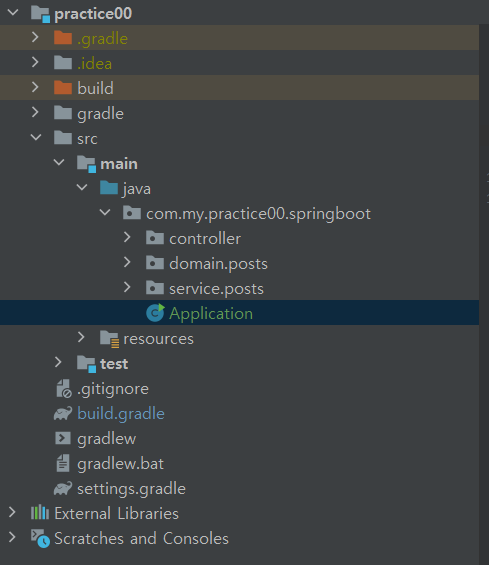Collapse the main folder arrow
The image size is (489, 565).
pyautogui.click(x=59, y=162)
